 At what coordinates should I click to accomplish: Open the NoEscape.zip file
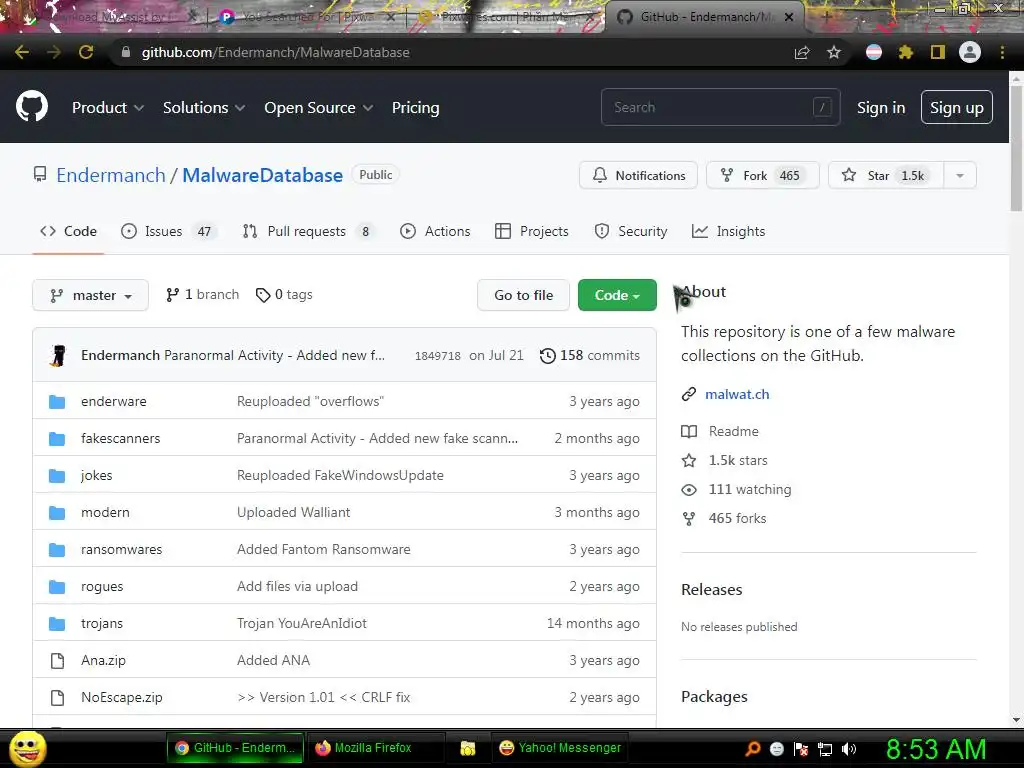pos(121,697)
